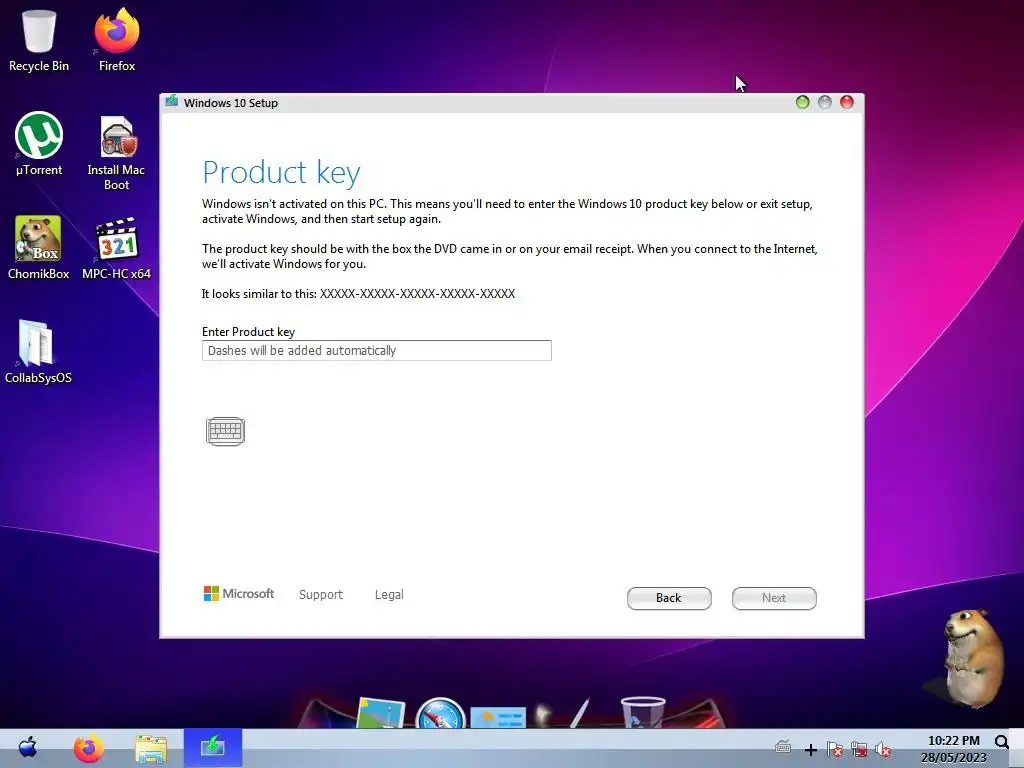1024x768 pixels.
Task: Click the muted volume tray icon
Action: click(883, 749)
